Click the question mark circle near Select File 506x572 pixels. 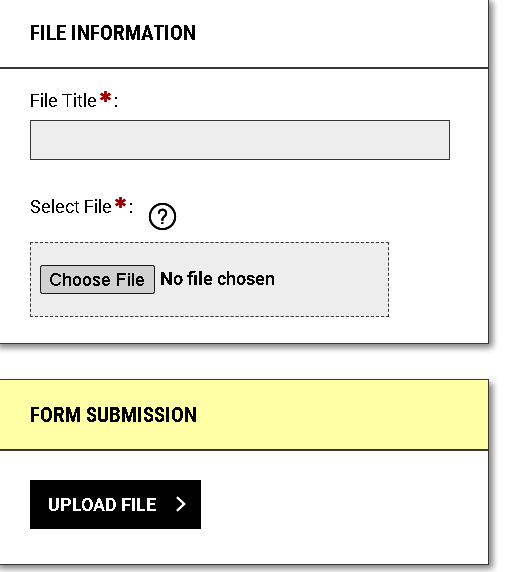click(x=162, y=216)
